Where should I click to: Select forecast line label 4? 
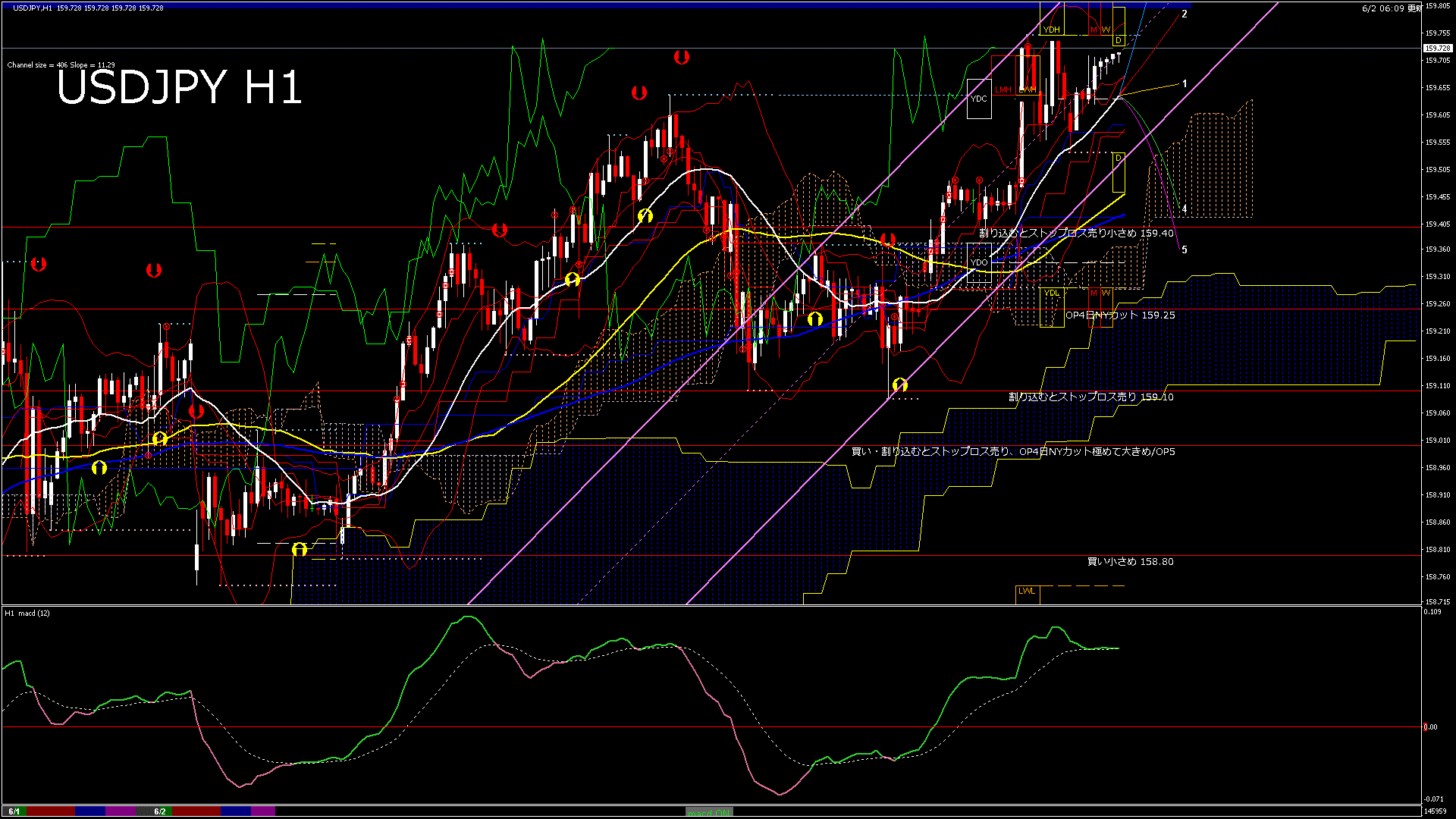[1185, 209]
